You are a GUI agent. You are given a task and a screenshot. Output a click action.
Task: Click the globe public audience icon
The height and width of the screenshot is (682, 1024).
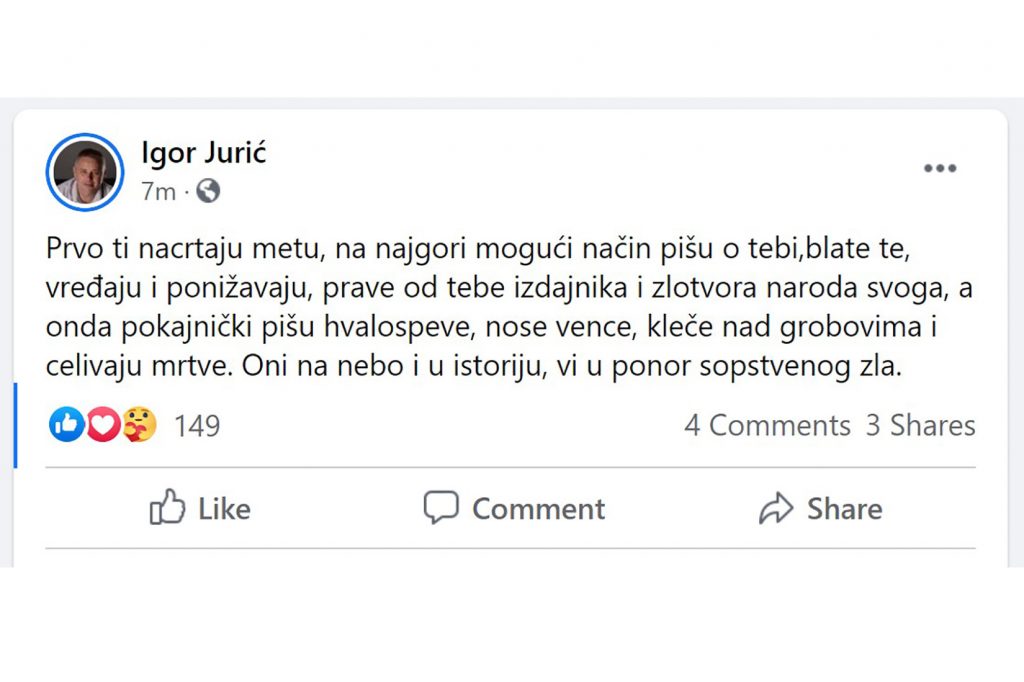point(208,190)
